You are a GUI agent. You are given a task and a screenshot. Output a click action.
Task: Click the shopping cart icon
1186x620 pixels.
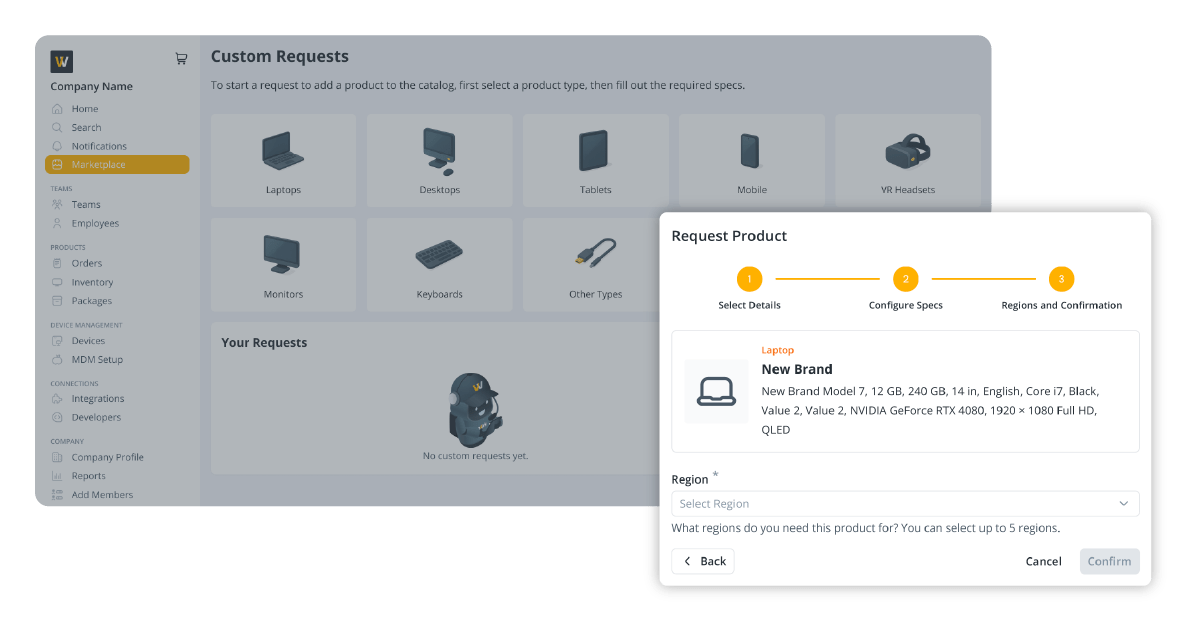(181, 59)
